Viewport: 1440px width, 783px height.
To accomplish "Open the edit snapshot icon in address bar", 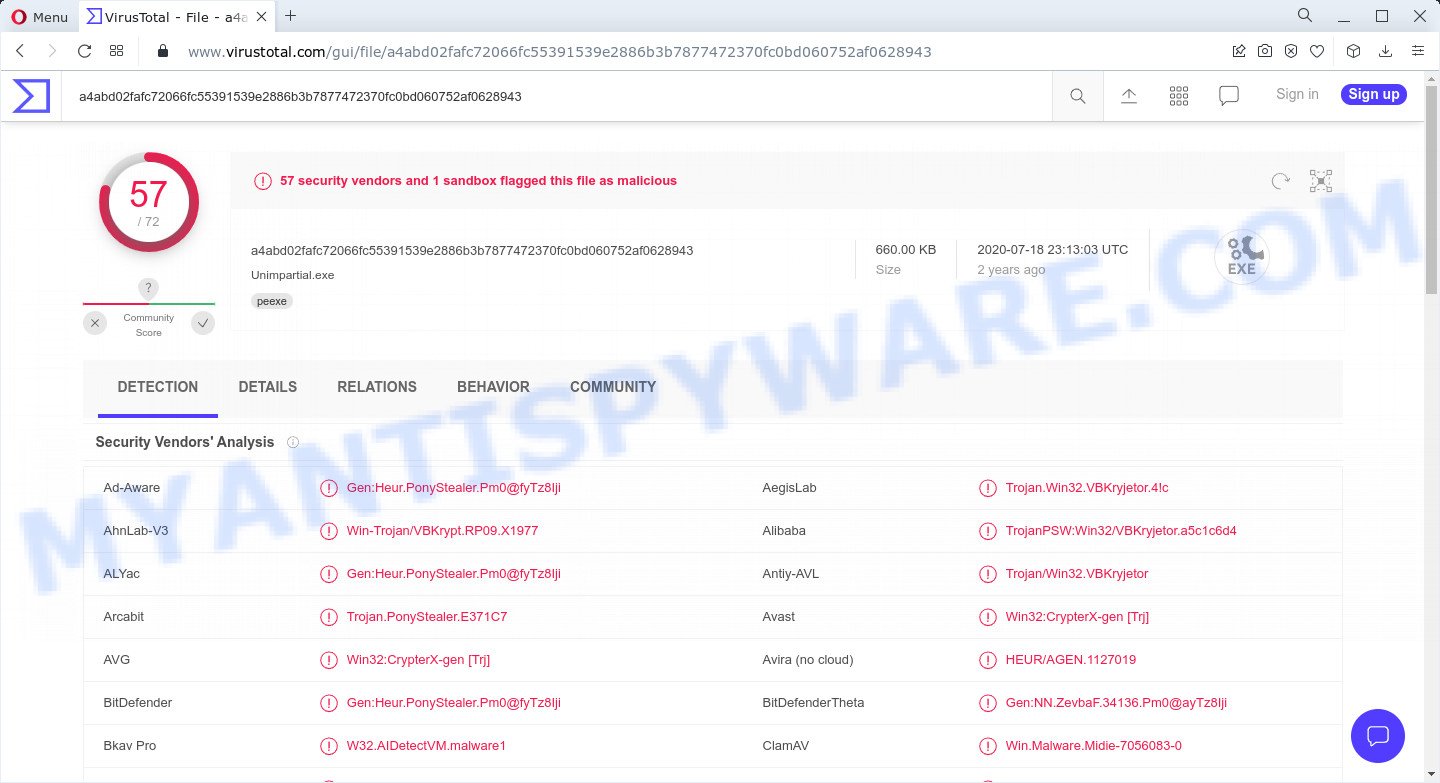I will [x=1239, y=51].
